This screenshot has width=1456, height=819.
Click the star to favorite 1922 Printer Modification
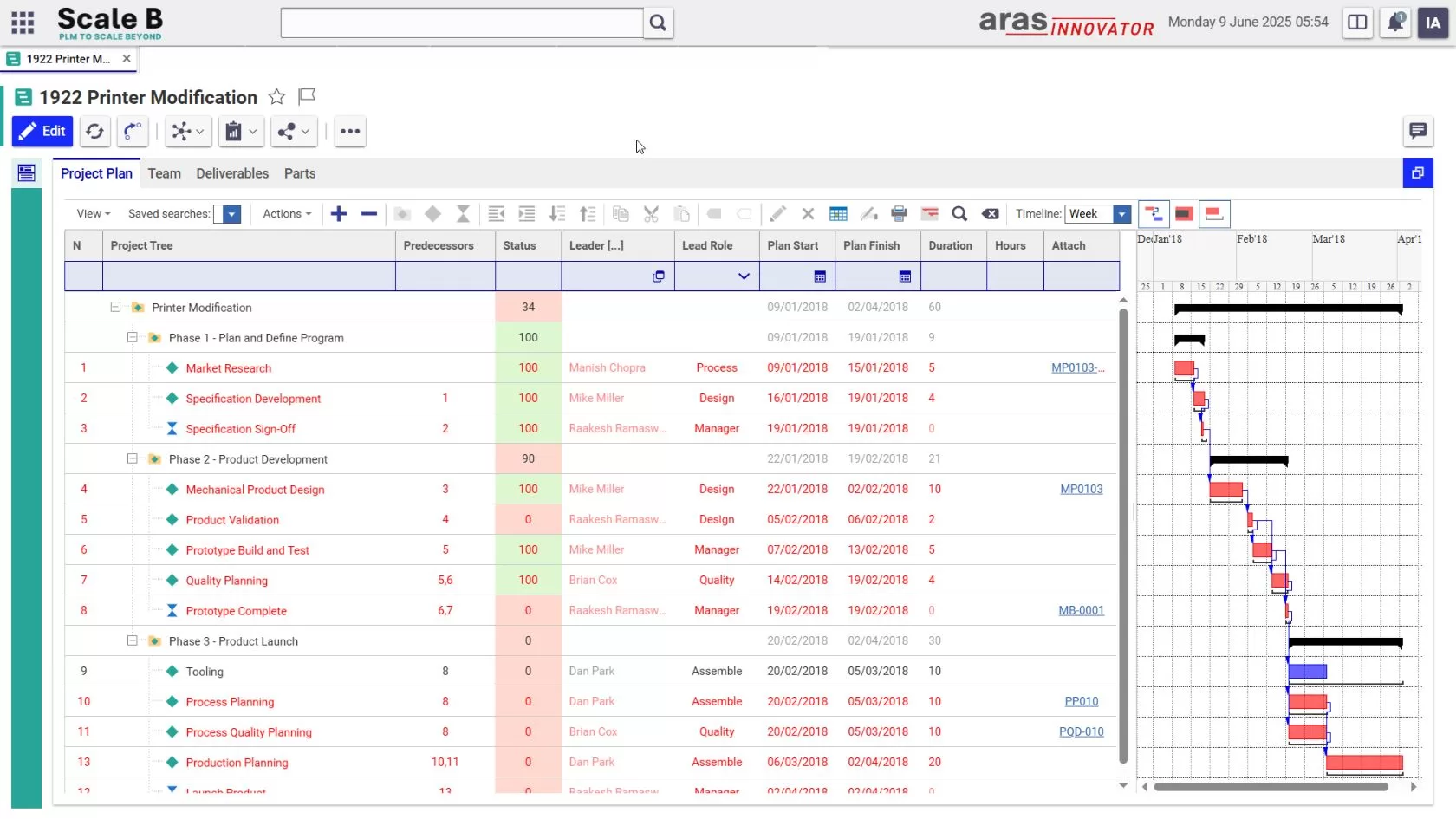276,96
